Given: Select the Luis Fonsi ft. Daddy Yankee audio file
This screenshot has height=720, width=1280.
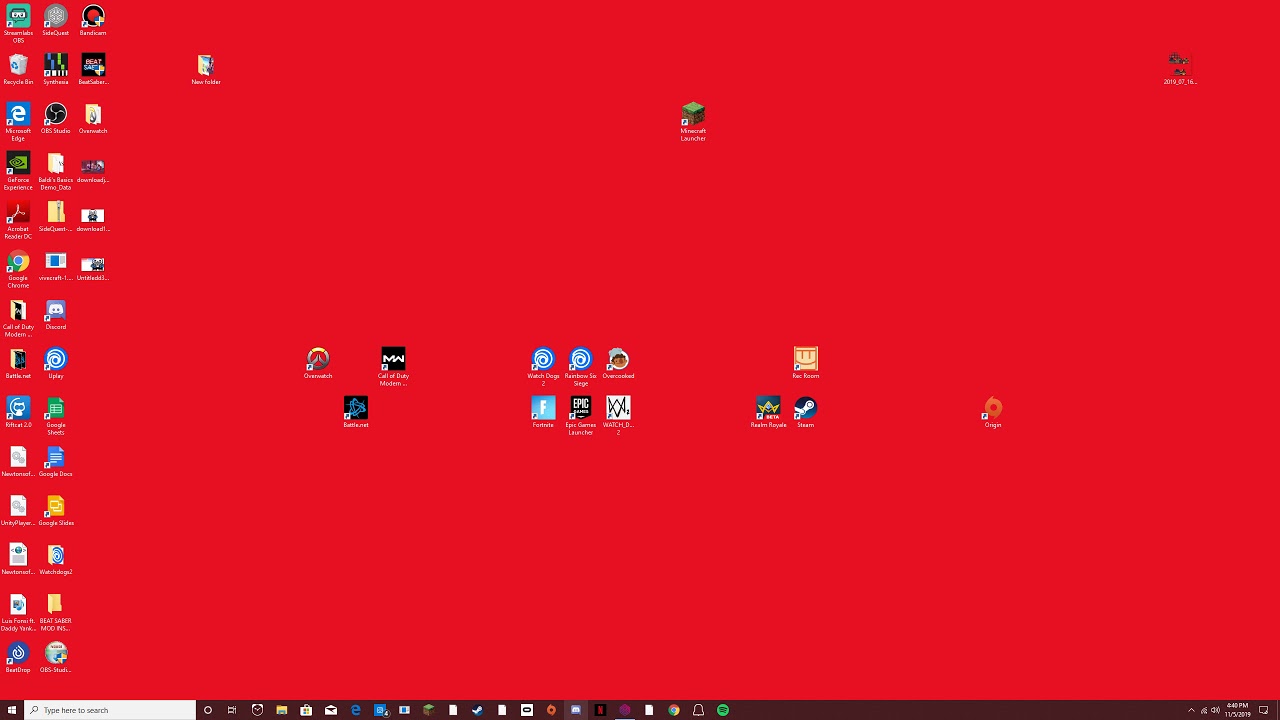Looking at the screenshot, I should (x=18, y=612).
